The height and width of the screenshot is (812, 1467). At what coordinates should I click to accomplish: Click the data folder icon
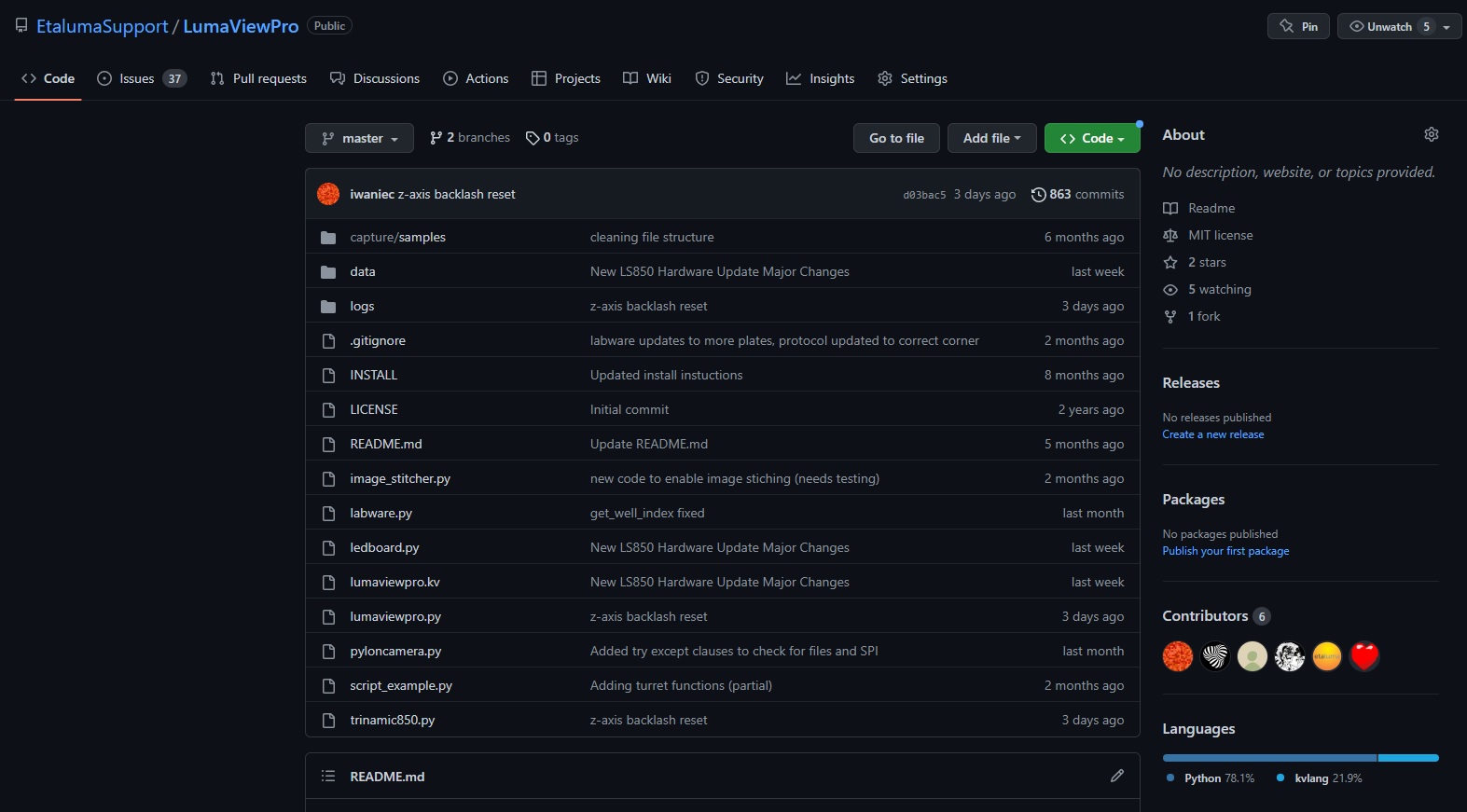click(328, 272)
